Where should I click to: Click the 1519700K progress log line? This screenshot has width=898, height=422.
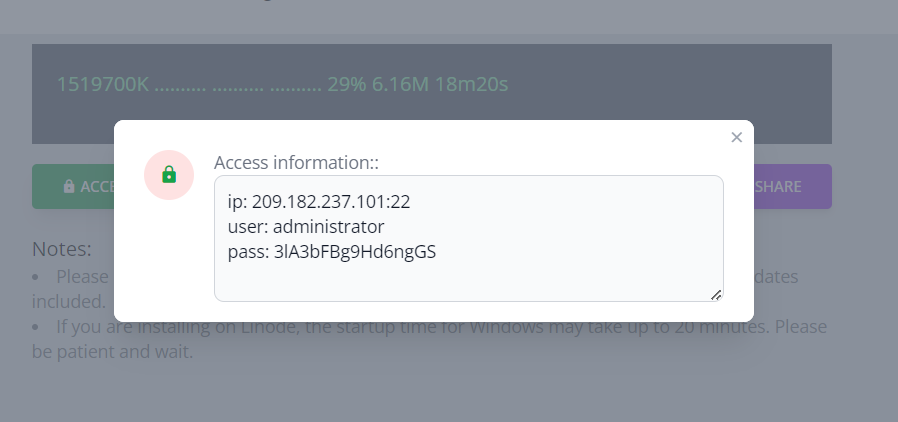[103, 84]
